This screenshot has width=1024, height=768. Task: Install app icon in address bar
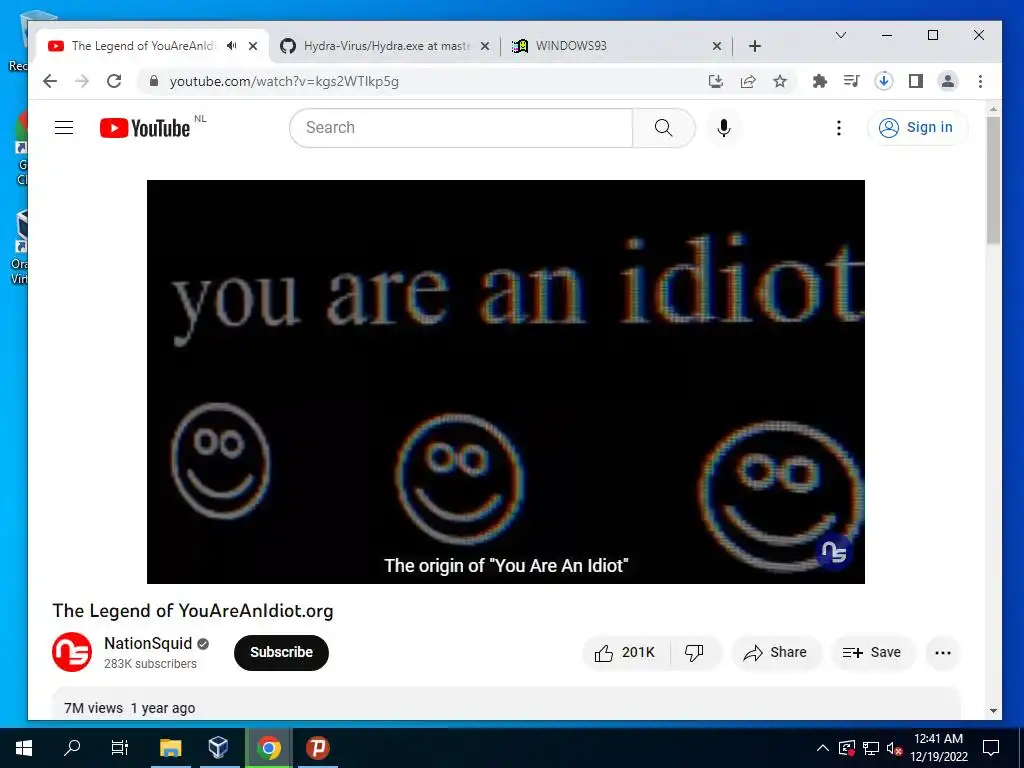click(x=716, y=81)
